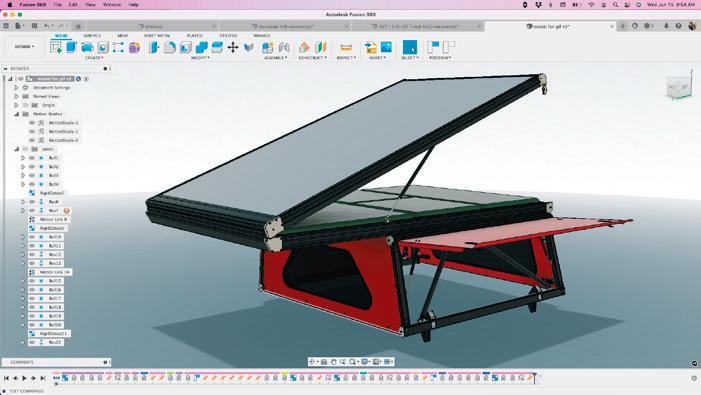The image size is (701, 395).
Task: Collapse the Motion Studies folder
Action: click(x=16, y=114)
